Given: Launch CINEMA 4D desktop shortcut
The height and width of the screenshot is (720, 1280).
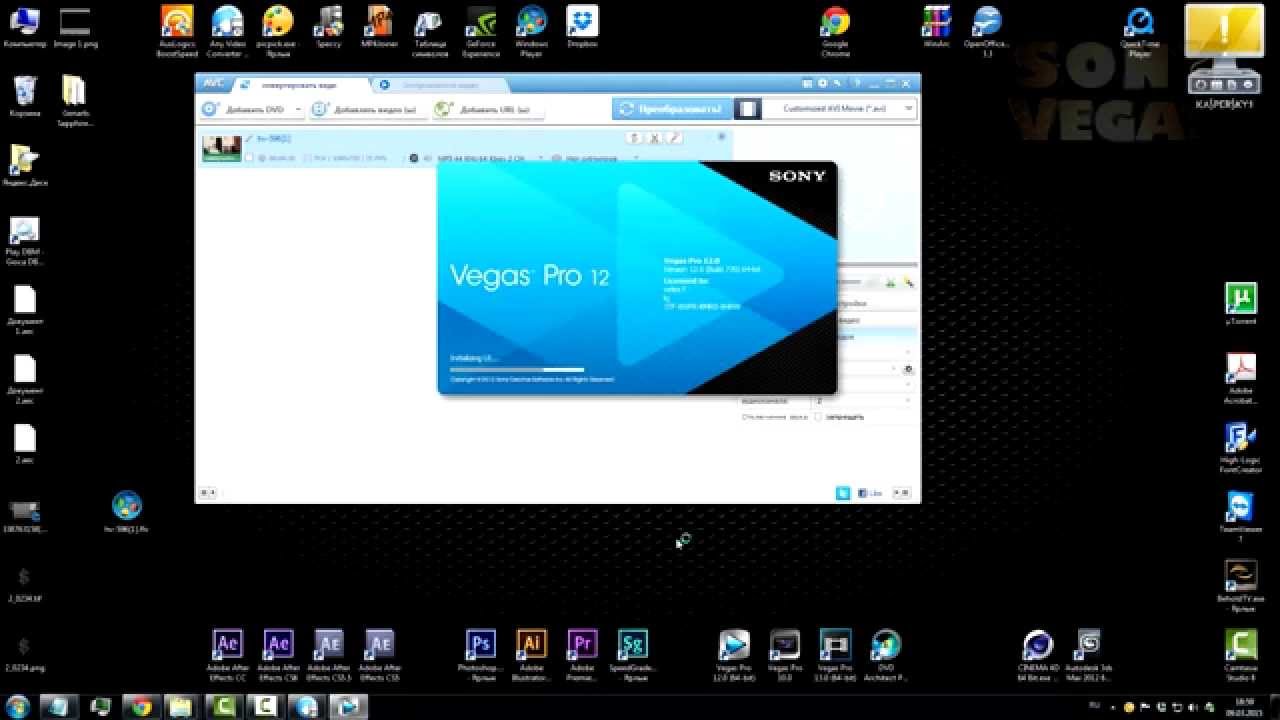Looking at the screenshot, I should click(1038, 655).
